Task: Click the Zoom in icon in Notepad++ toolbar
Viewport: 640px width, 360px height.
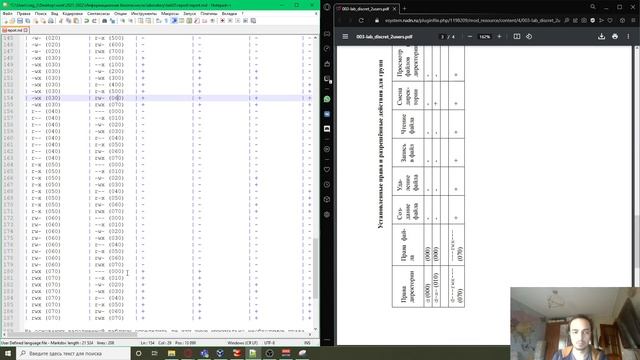Action: coord(123,21)
